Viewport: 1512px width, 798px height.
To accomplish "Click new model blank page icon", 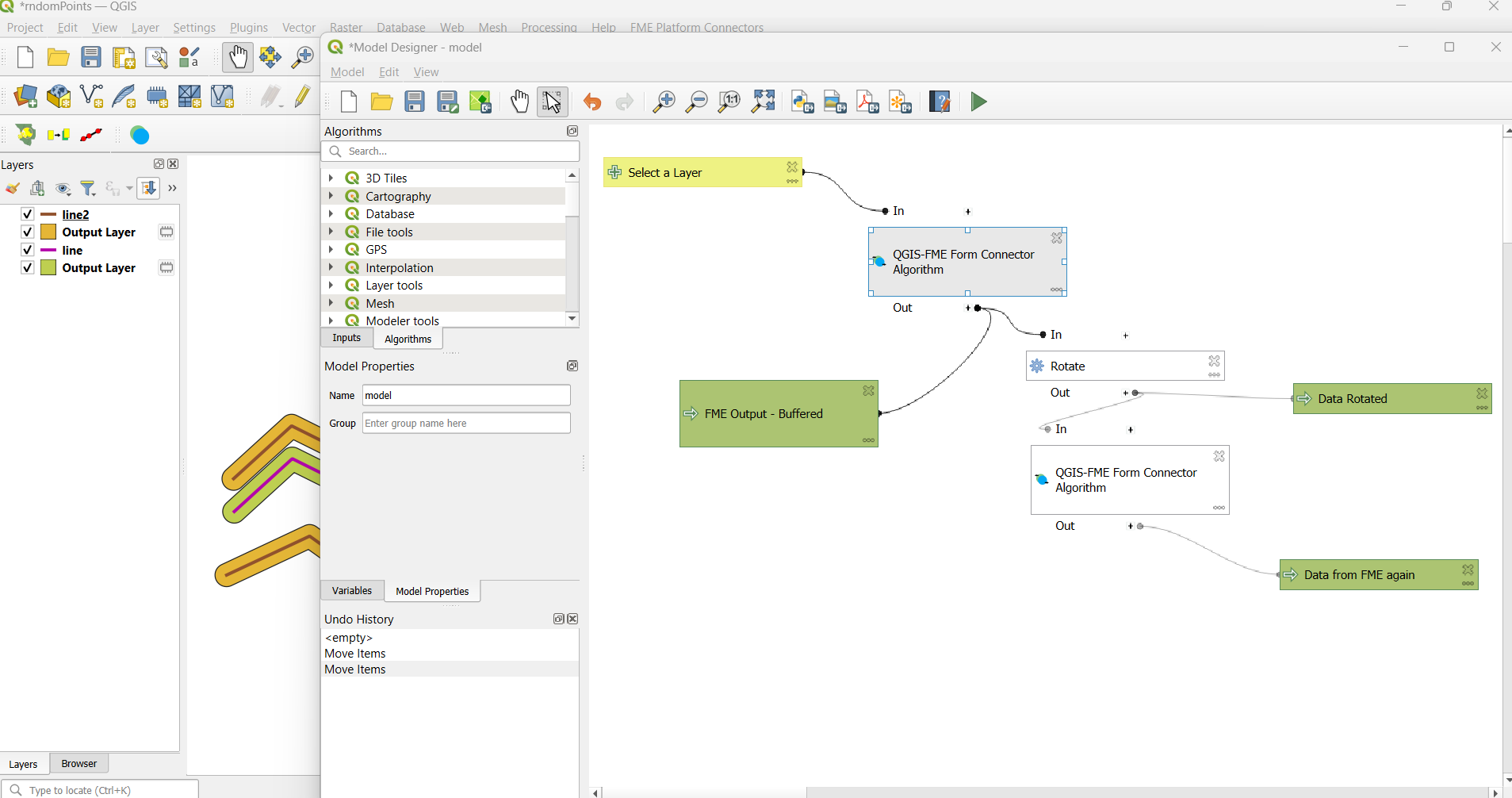I will click(349, 102).
